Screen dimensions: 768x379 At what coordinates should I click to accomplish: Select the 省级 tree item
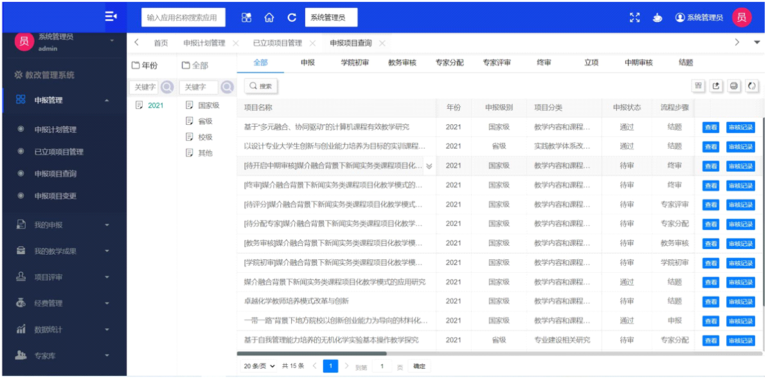(x=205, y=121)
